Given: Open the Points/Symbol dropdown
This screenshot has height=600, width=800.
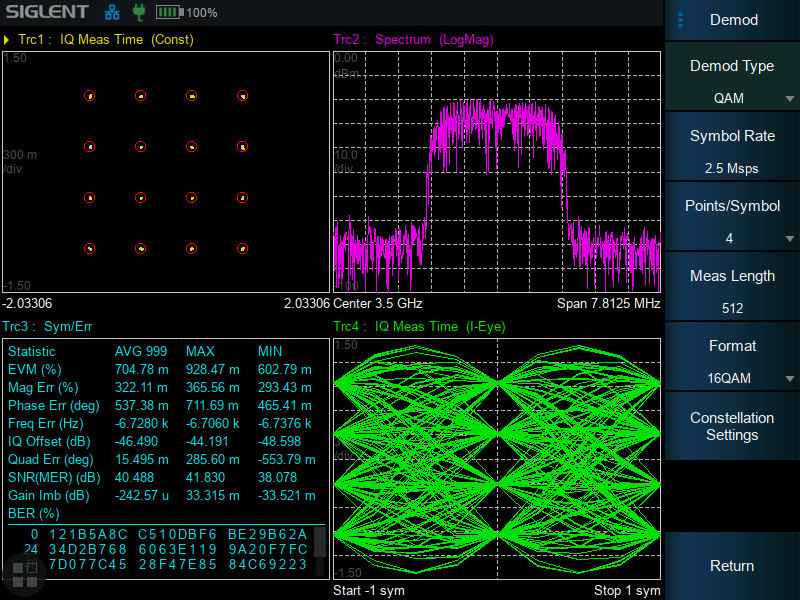Looking at the screenshot, I should [732, 217].
